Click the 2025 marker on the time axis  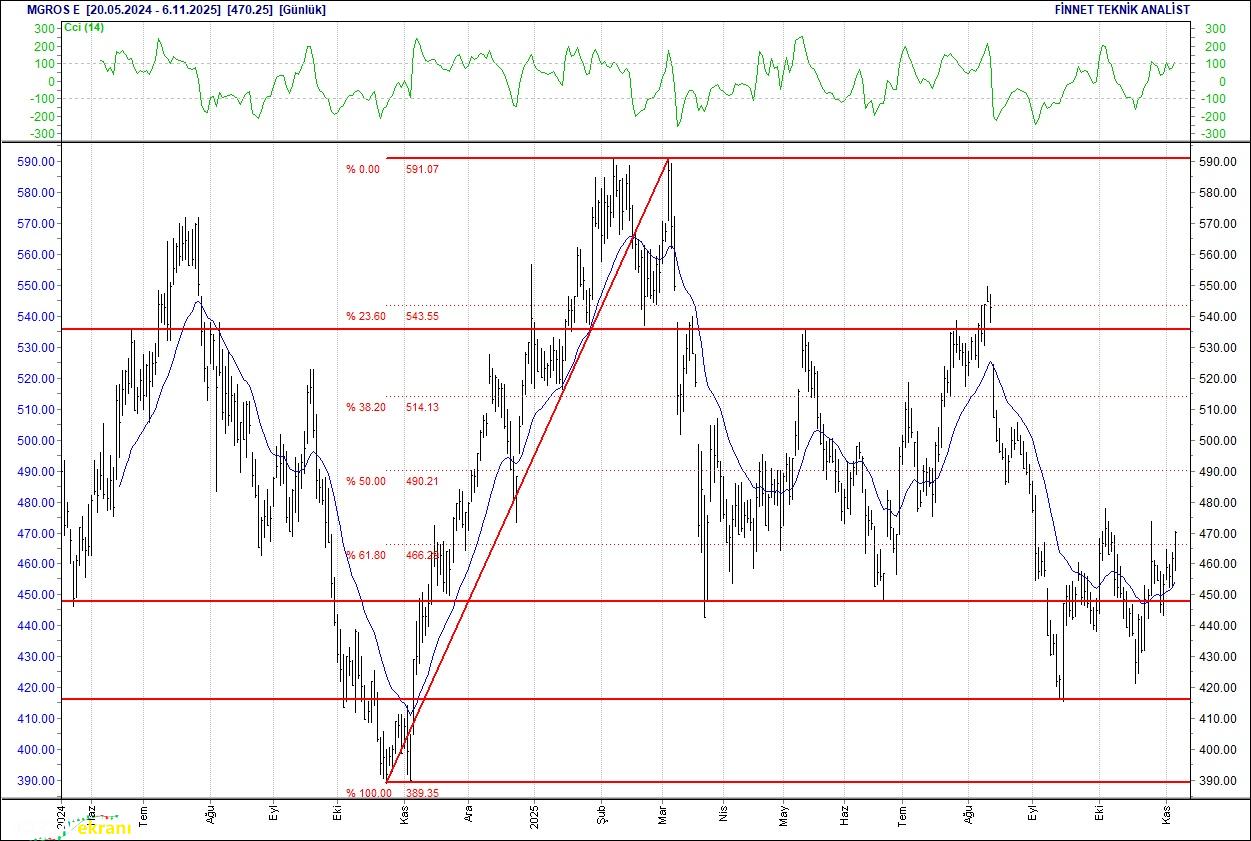coord(533,811)
